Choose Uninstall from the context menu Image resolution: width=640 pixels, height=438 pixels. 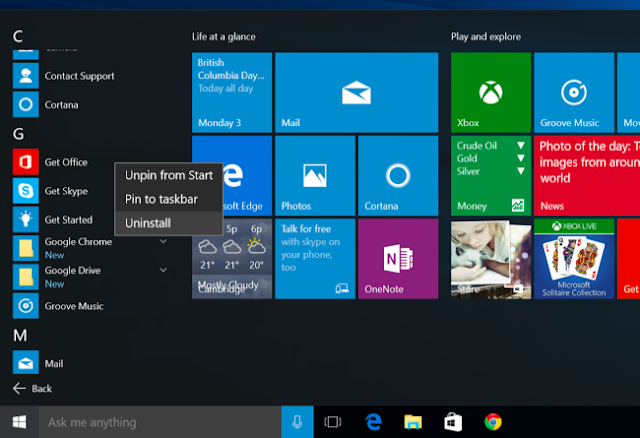point(169,223)
